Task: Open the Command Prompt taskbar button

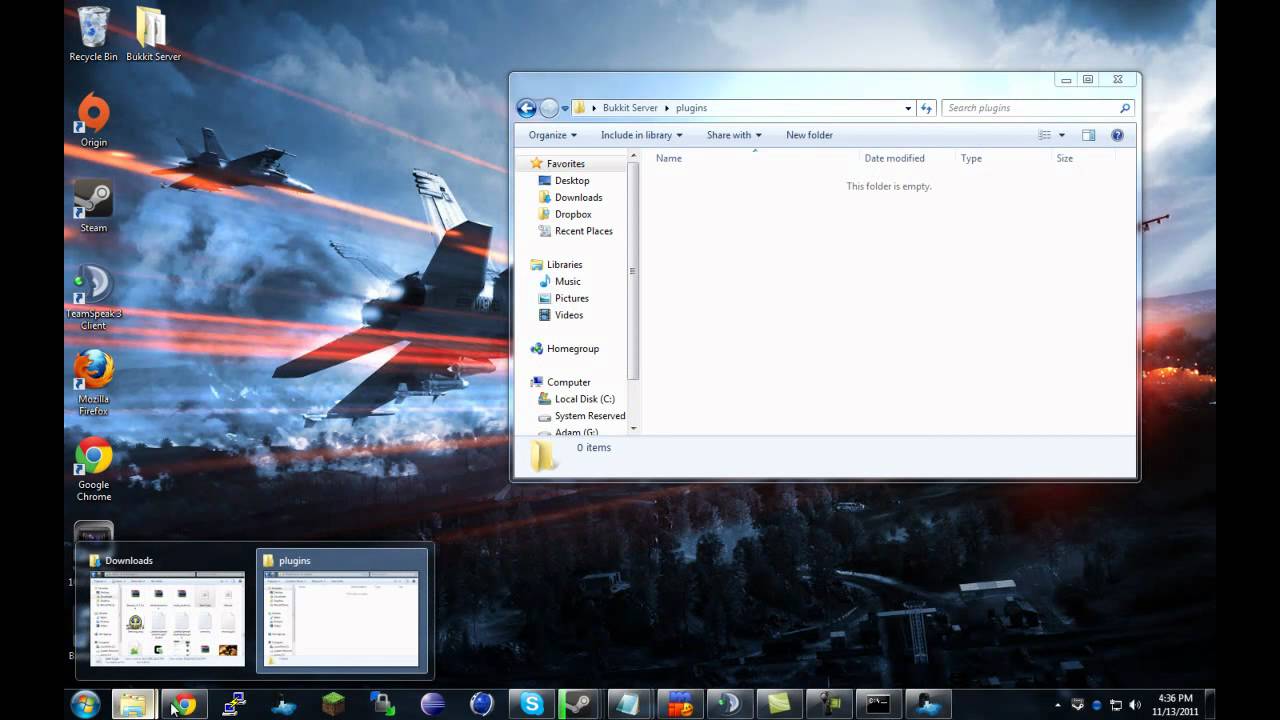Action: click(878, 704)
